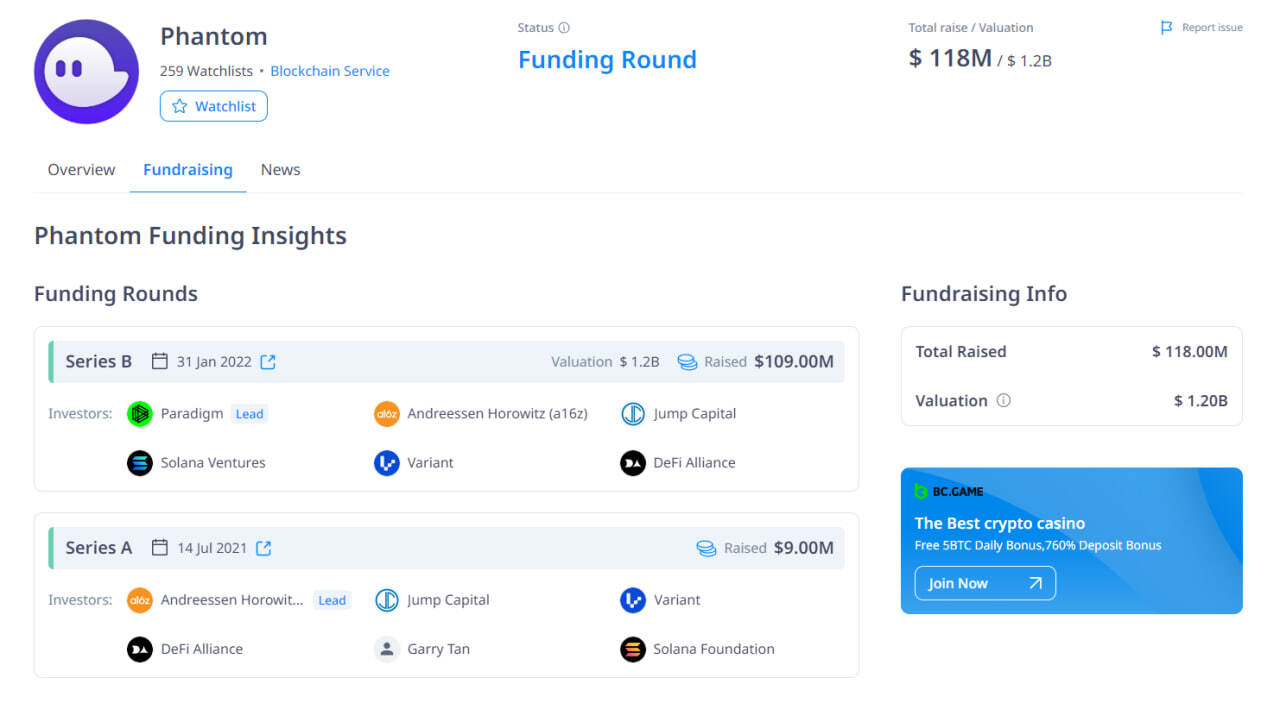Click the $ 118.00M Total Raised value

(x=1190, y=352)
